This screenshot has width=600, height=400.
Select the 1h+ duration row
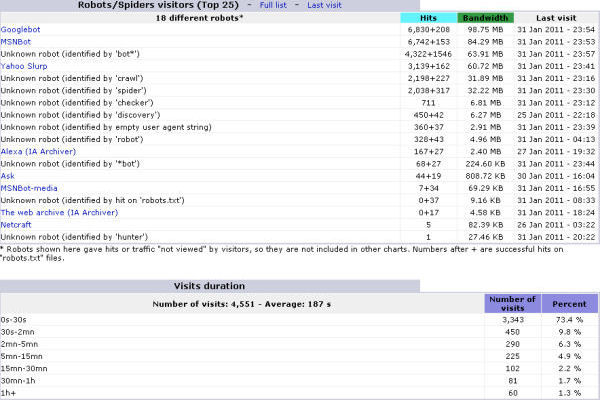point(299,393)
